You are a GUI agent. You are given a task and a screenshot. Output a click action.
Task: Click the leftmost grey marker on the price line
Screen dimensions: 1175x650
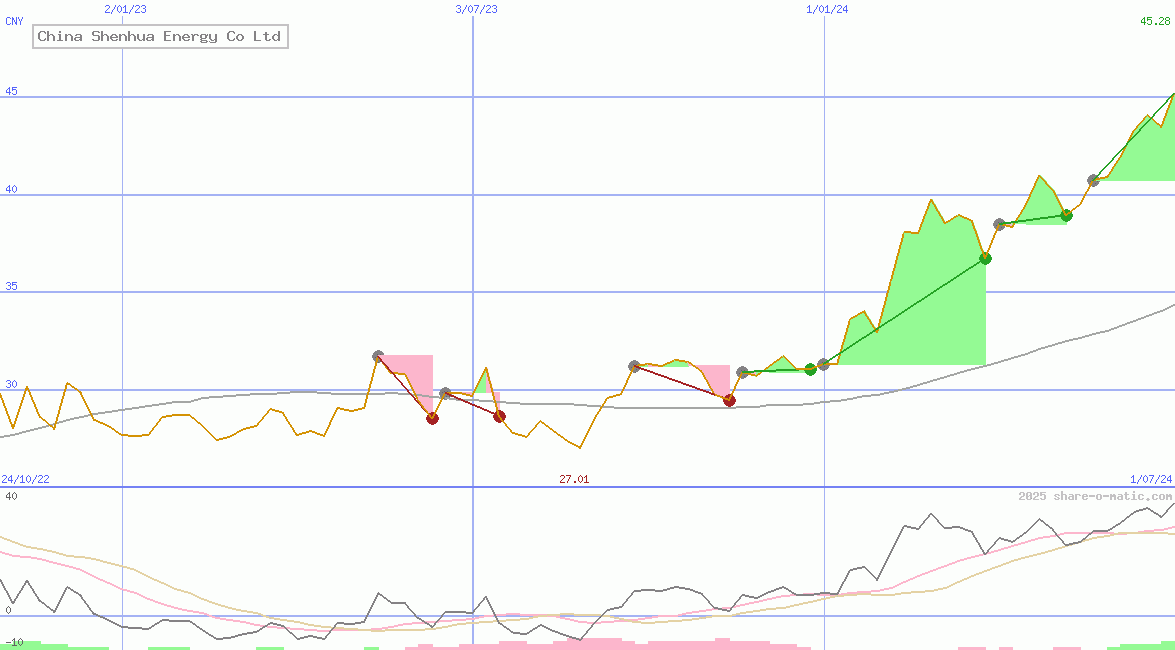378,356
